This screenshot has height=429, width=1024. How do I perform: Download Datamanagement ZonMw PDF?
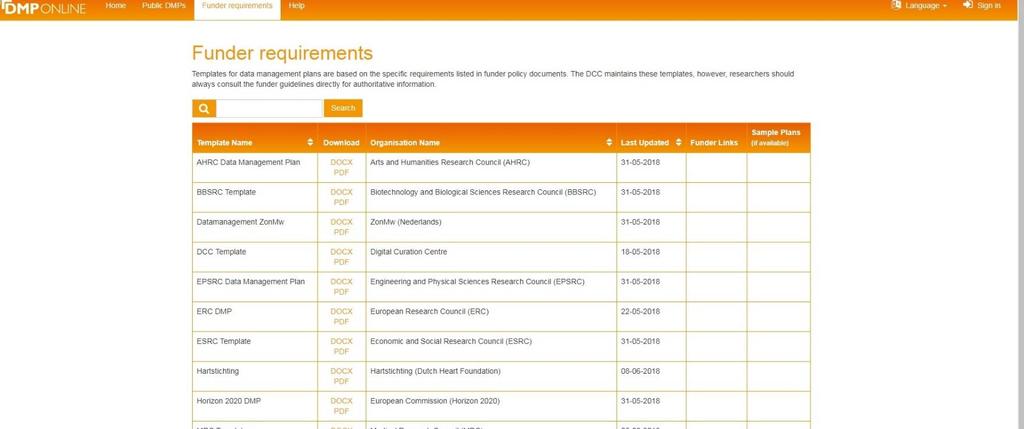click(x=341, y=233)
